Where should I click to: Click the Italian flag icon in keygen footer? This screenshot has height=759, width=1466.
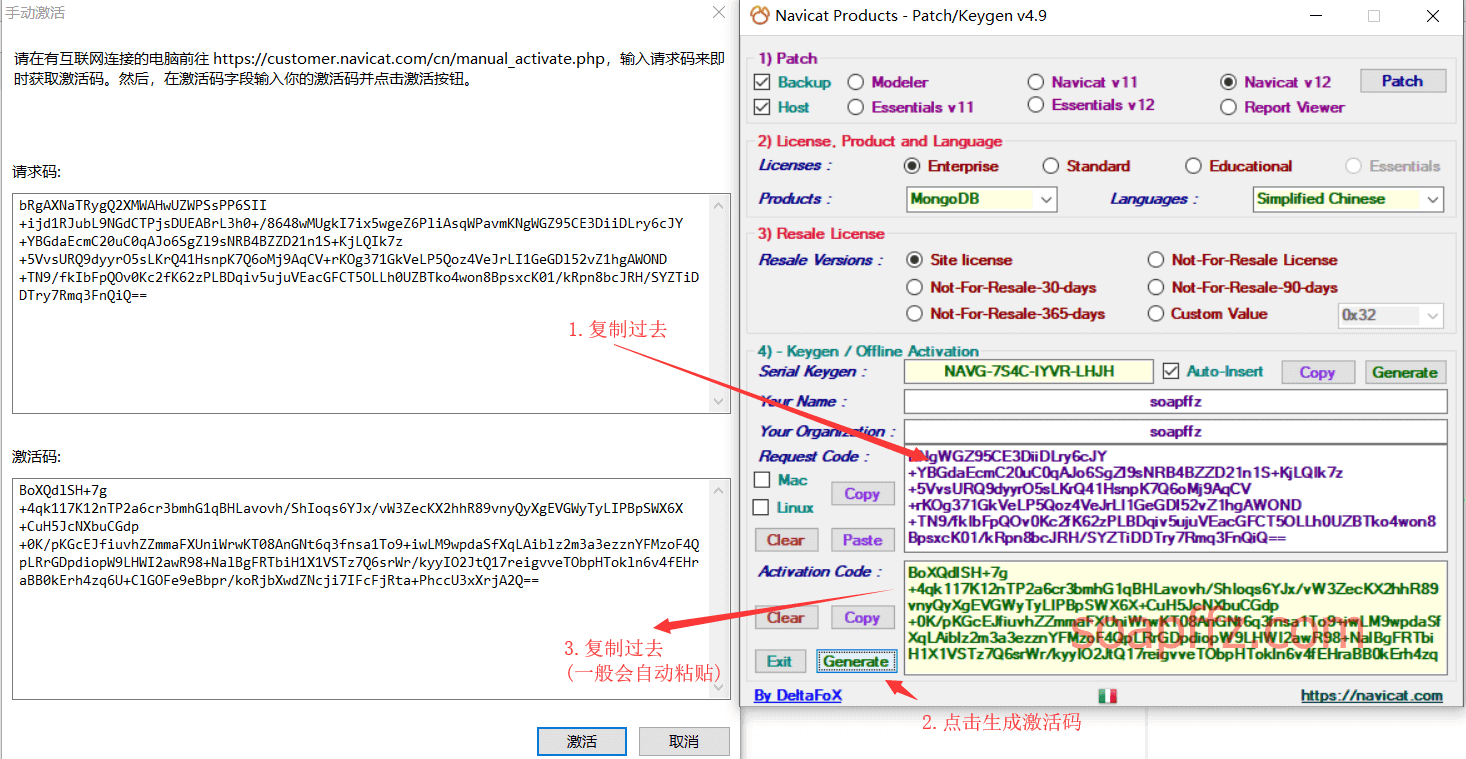tap(1107, 695)
